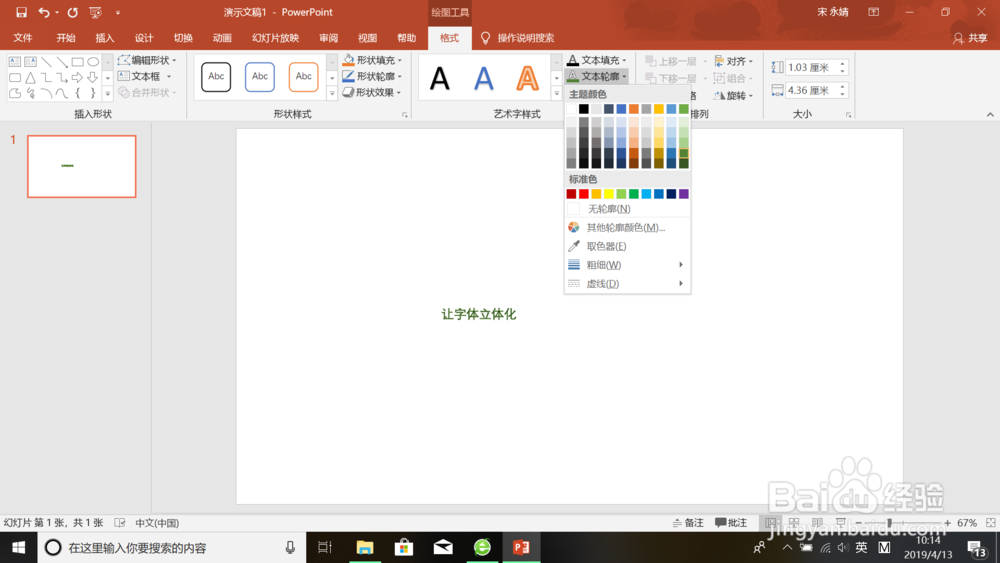This screenshot has height=563, width=1000.
Task: Pick the standard yellow color swatch
Action: [608, 194]
